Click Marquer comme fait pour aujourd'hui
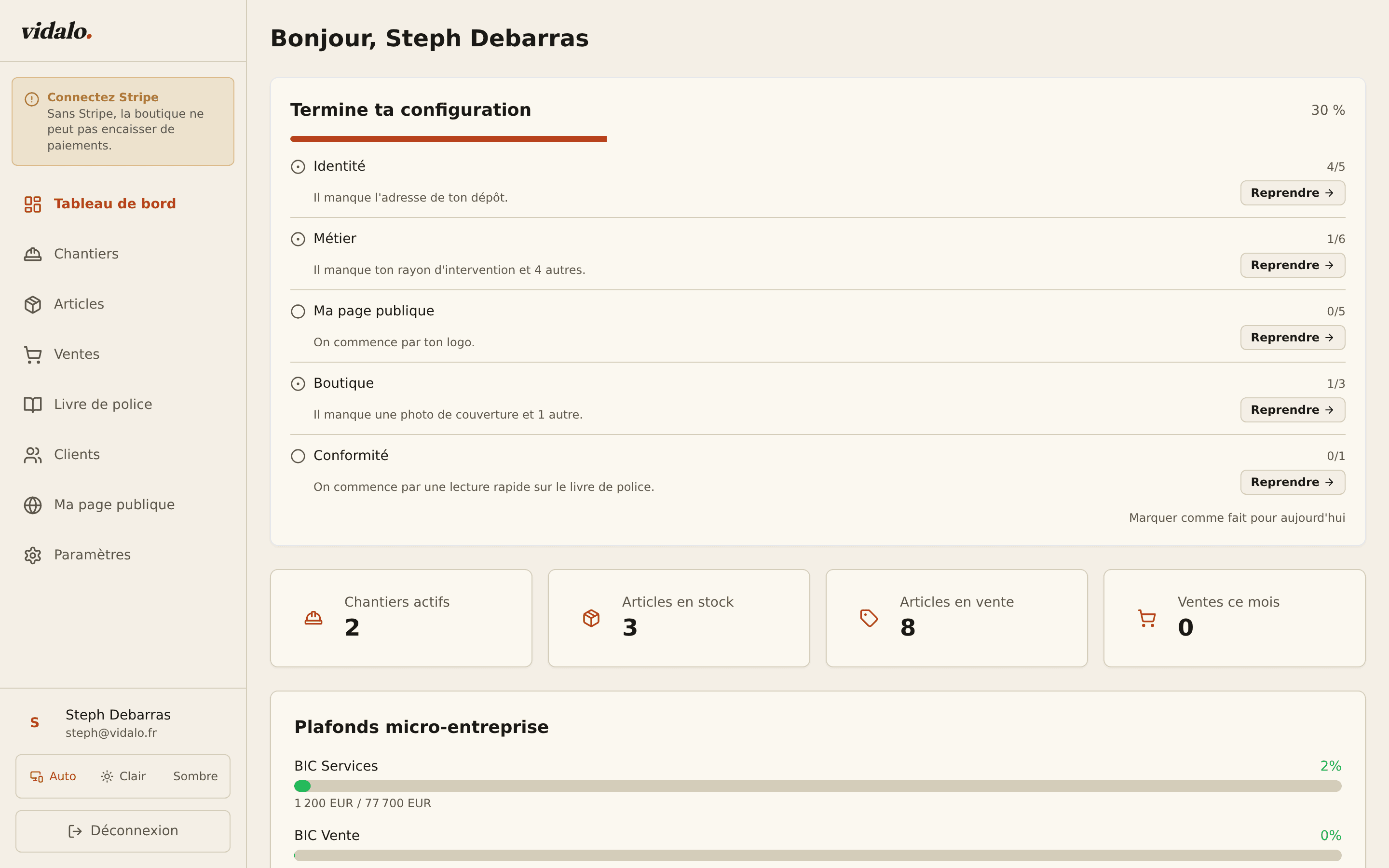 [x=1237, y=518]
